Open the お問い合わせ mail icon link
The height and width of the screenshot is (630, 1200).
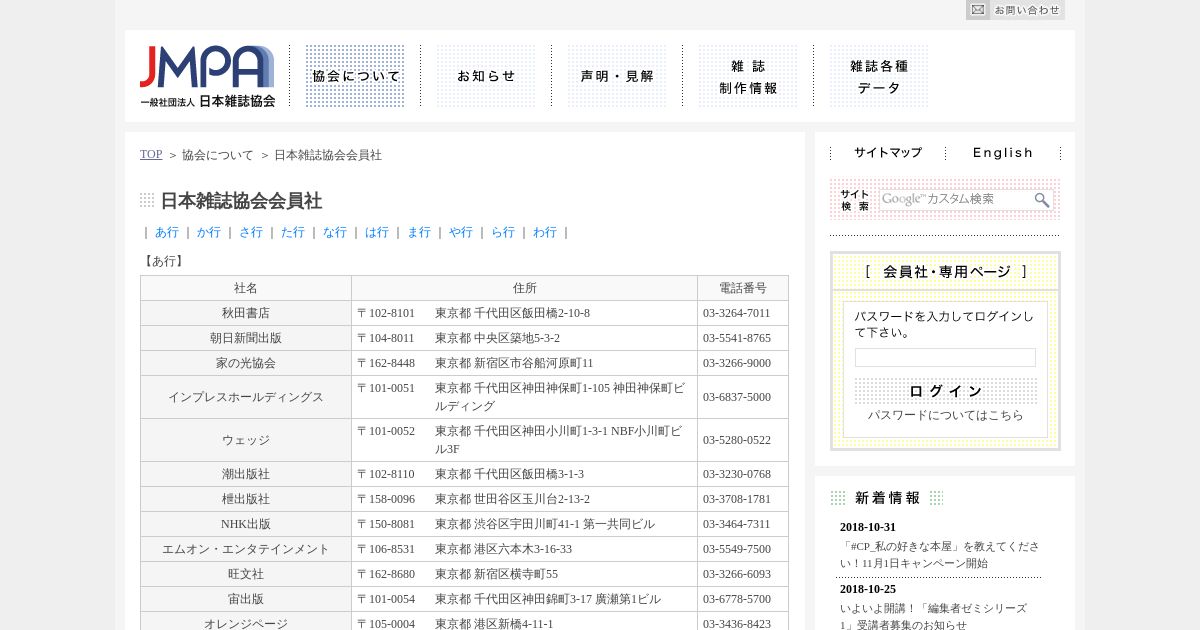(x=1015, y=10)
